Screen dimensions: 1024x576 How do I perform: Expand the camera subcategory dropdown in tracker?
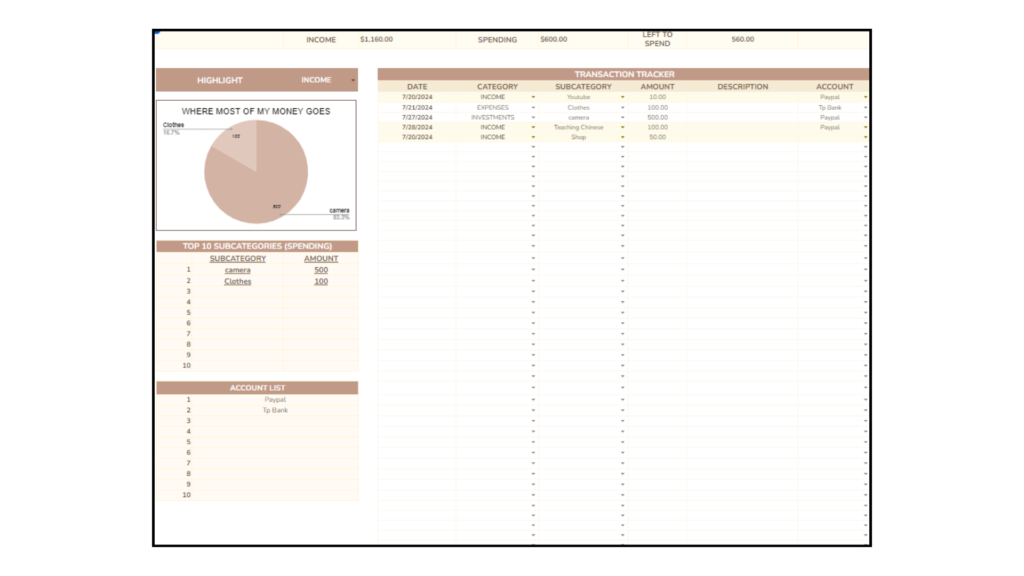point(622,118)
